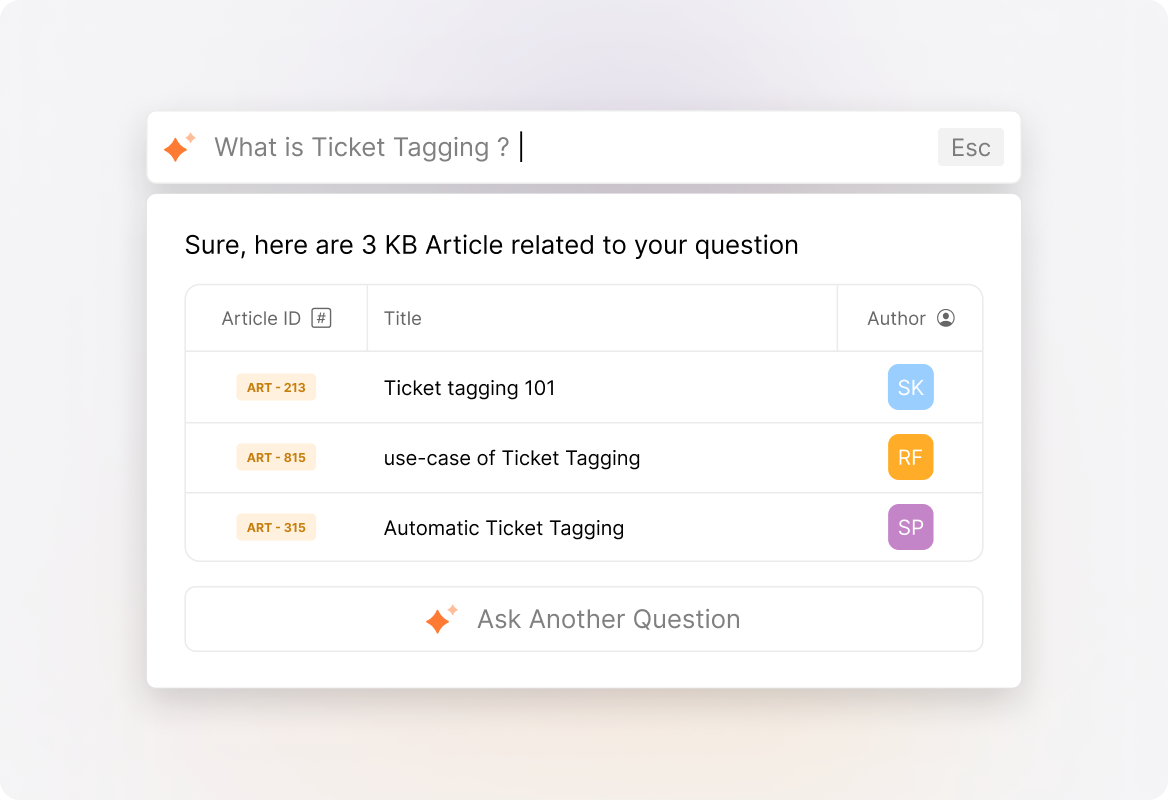Open the Automatic Ticket Tagging article
1168x800 pixels.
click(x=504, y=528)
